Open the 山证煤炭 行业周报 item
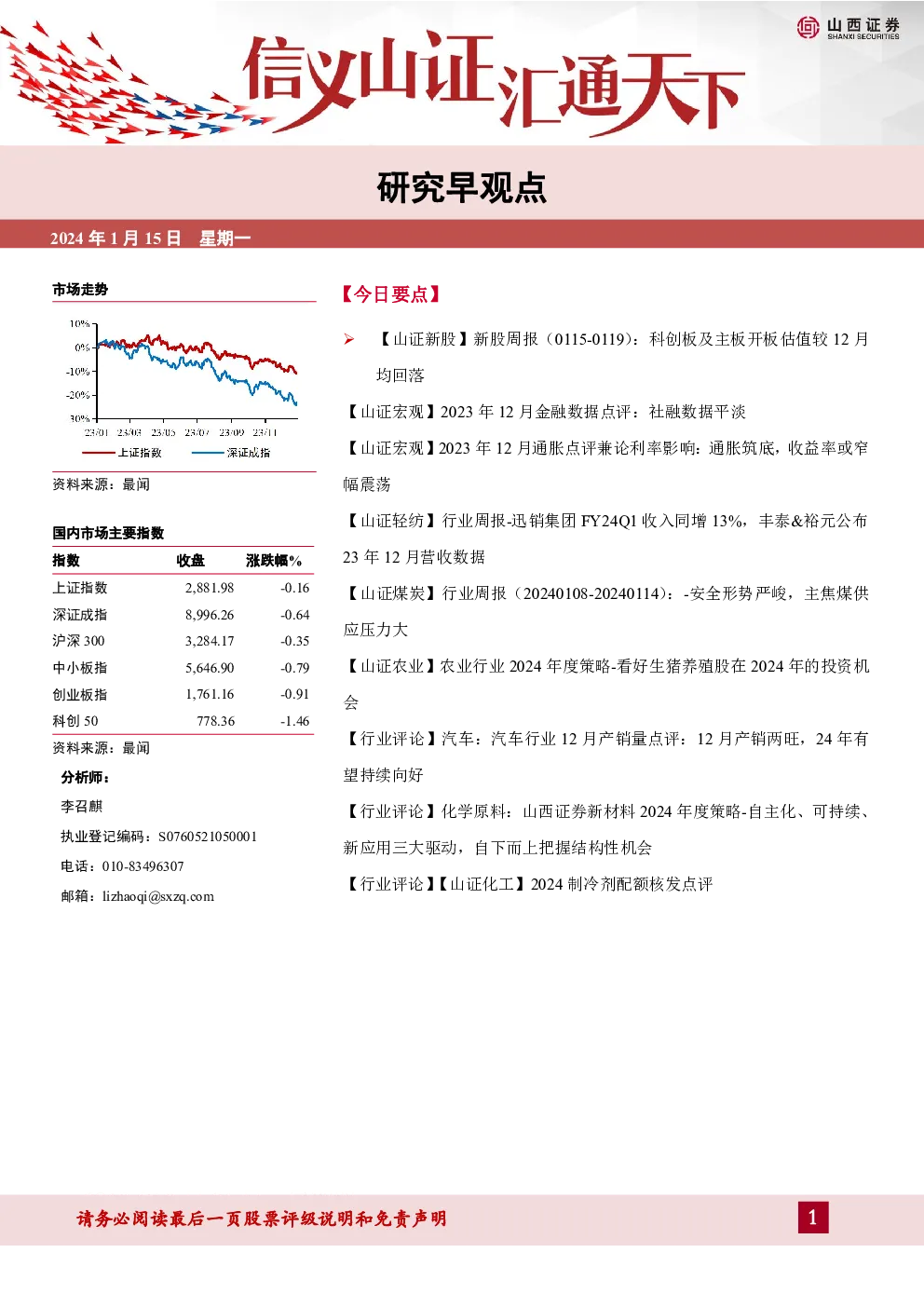The image size is (924, 1307). pyautogui.click(x=606, y=611)
